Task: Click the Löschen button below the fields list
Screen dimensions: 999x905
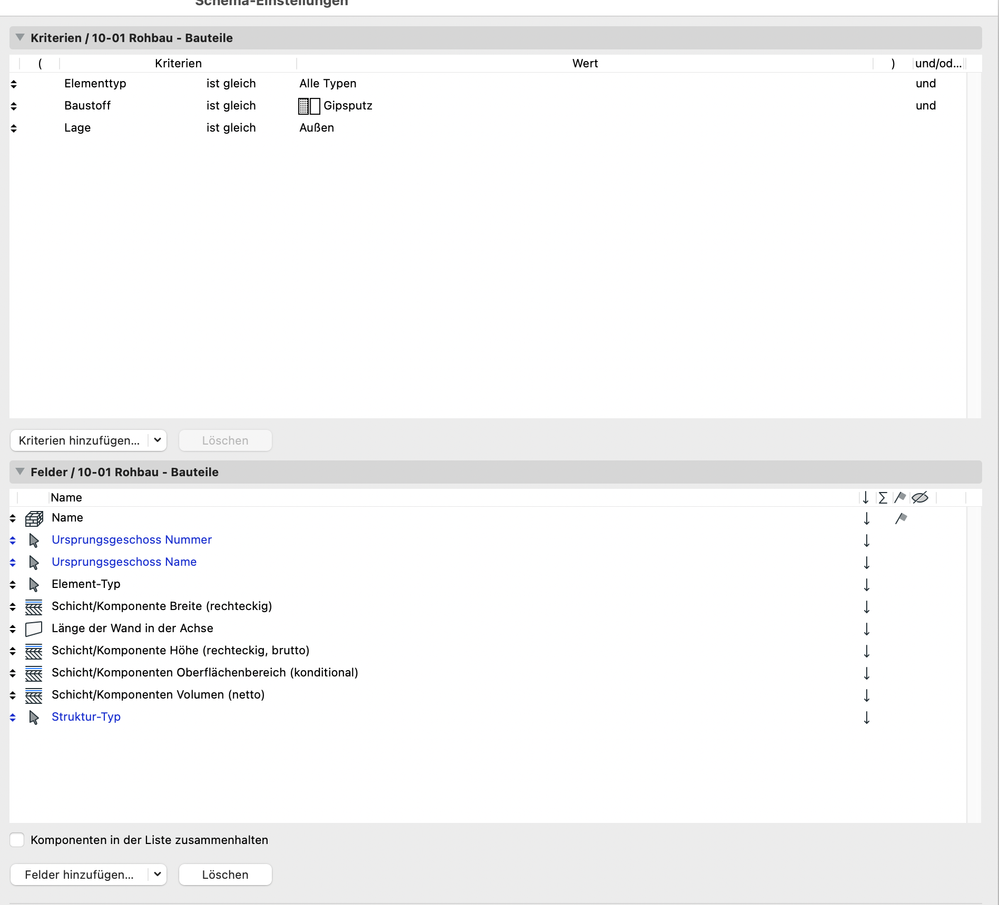Action: (225, 874)
